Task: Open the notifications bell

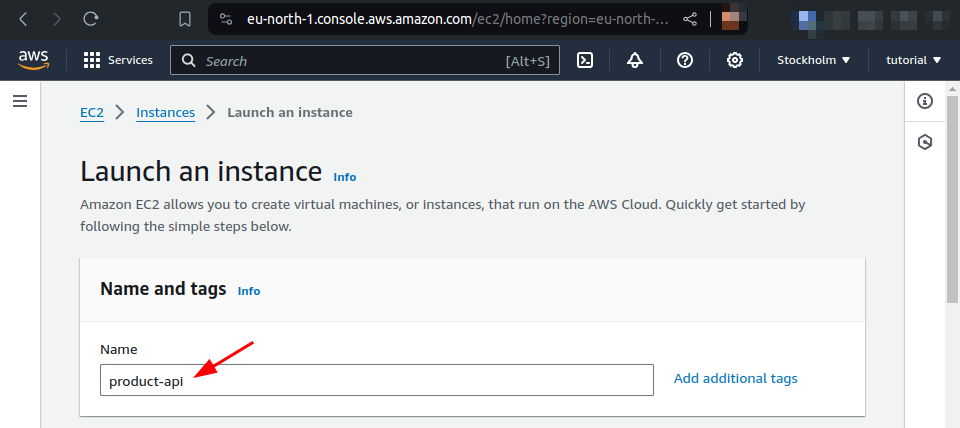Action: pos(635,60)
